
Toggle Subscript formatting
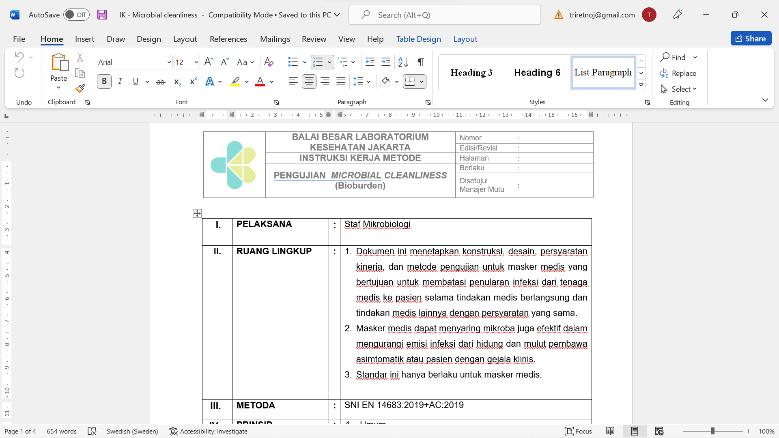coord(177,81)
